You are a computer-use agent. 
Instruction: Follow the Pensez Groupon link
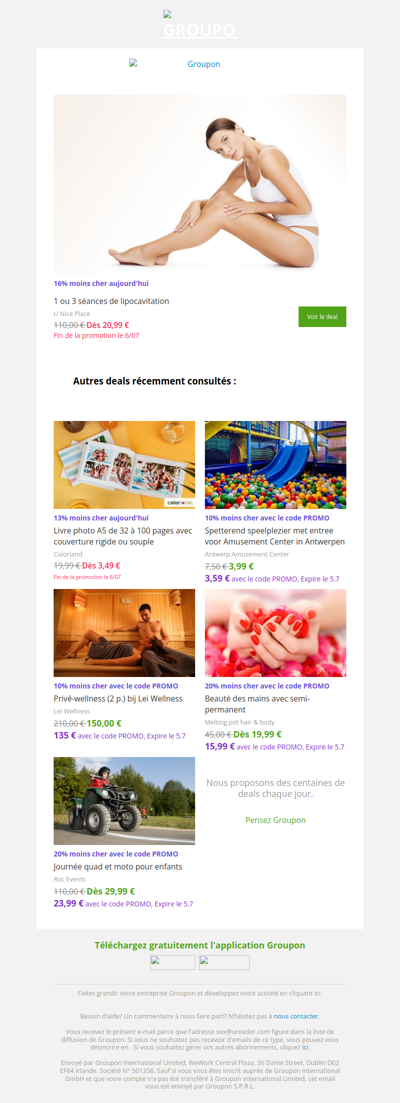click(x=276, y=820)
